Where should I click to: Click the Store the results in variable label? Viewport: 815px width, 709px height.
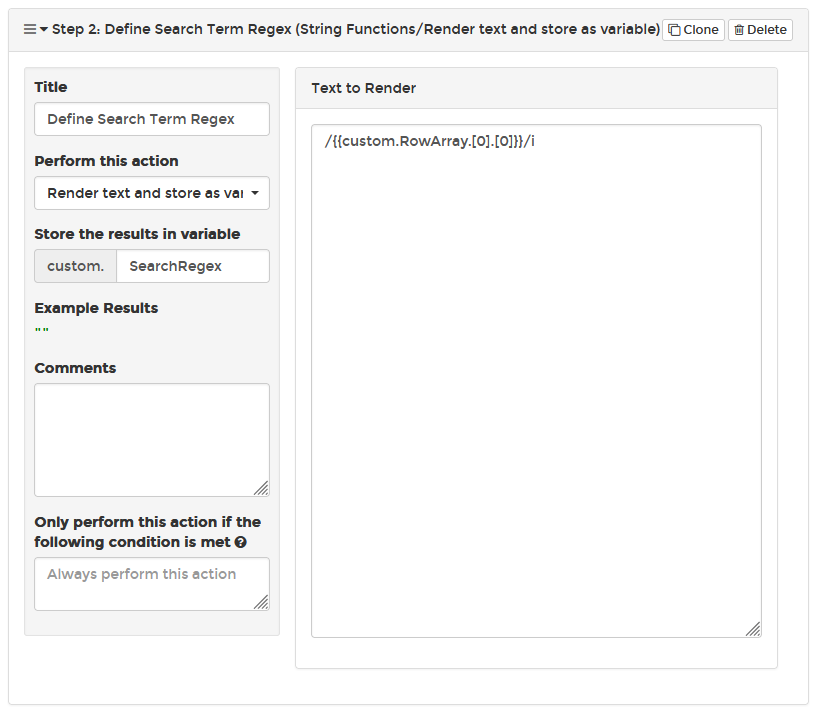pyautogui.click(x=137, y=234)
